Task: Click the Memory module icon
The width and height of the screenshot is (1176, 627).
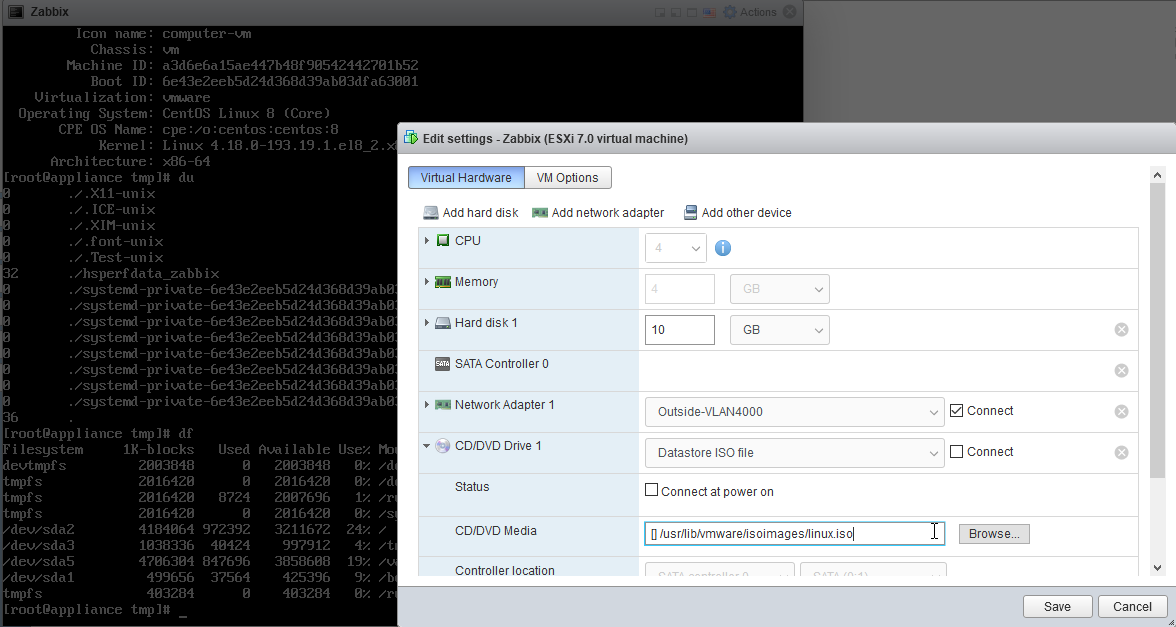Action: [x=442, y=282]
